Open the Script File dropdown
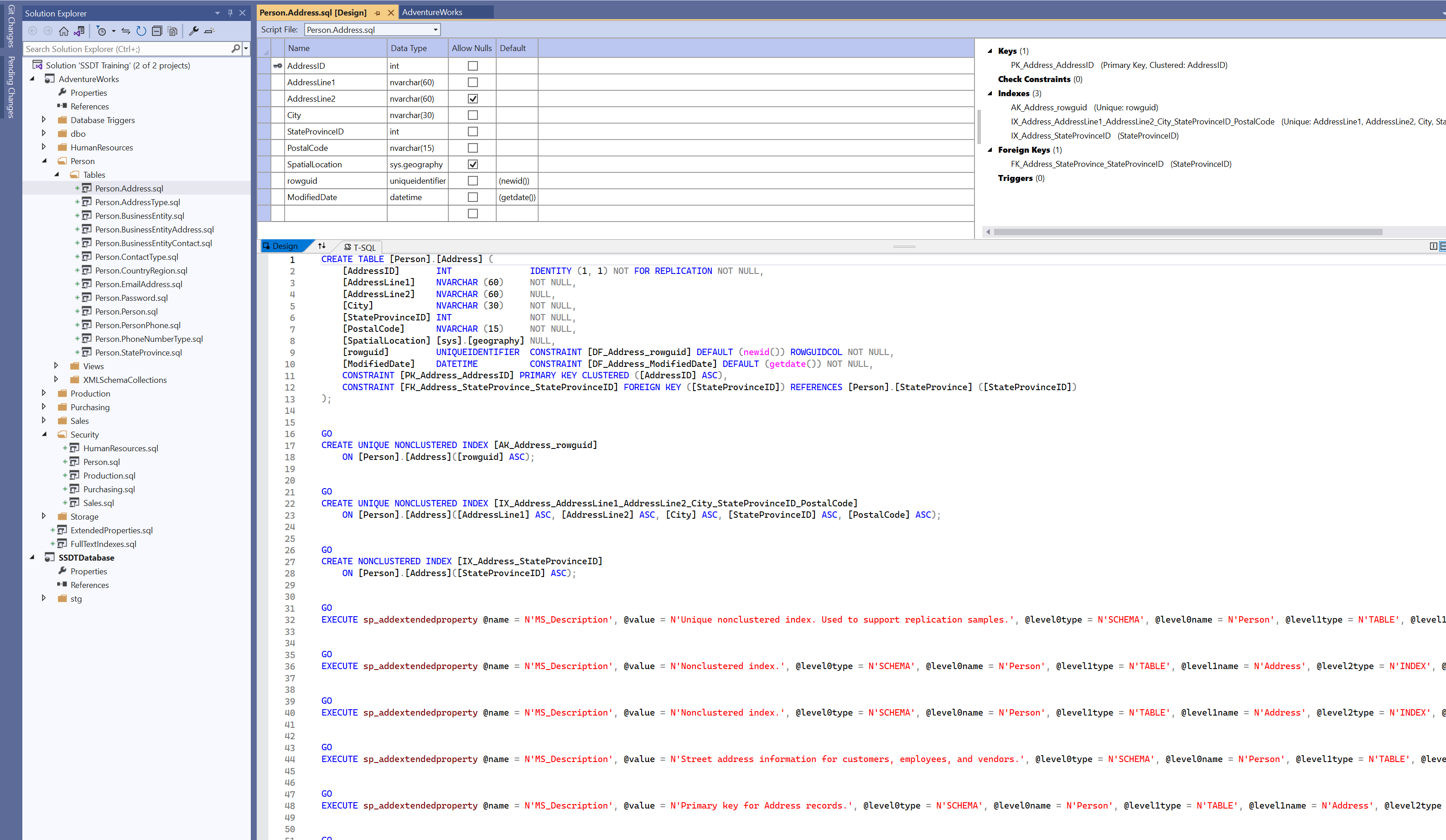 pos(435,30)
